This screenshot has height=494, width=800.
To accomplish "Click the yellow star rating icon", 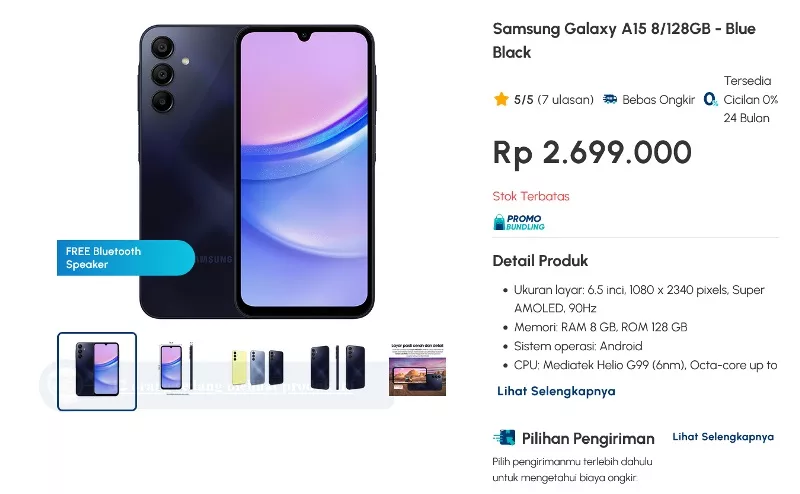I will click(501, 99).
